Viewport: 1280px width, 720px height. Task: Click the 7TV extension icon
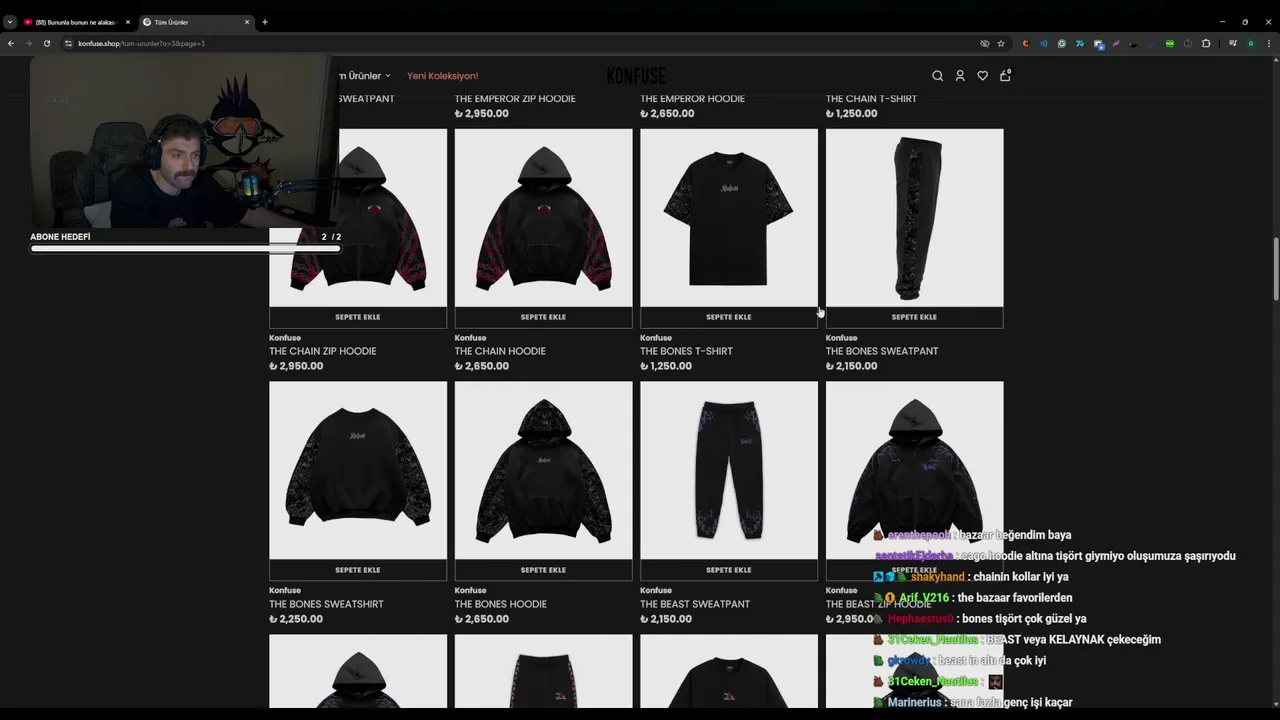[1080, 43]
